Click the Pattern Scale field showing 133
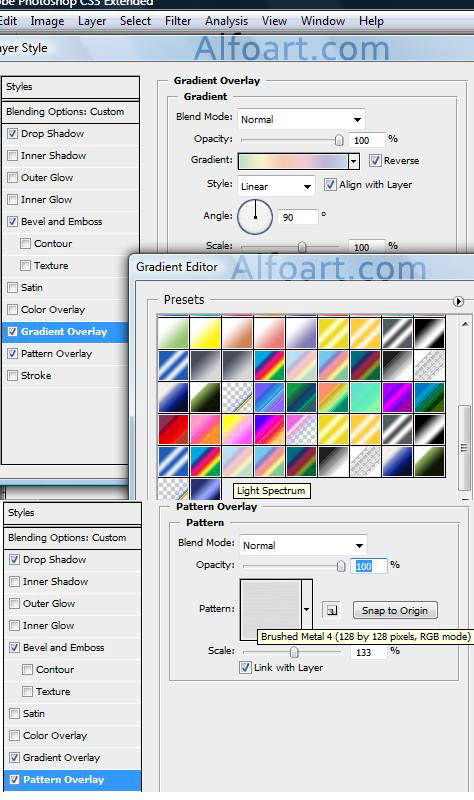This screenshot has width=474, height=800. (368, 652)
